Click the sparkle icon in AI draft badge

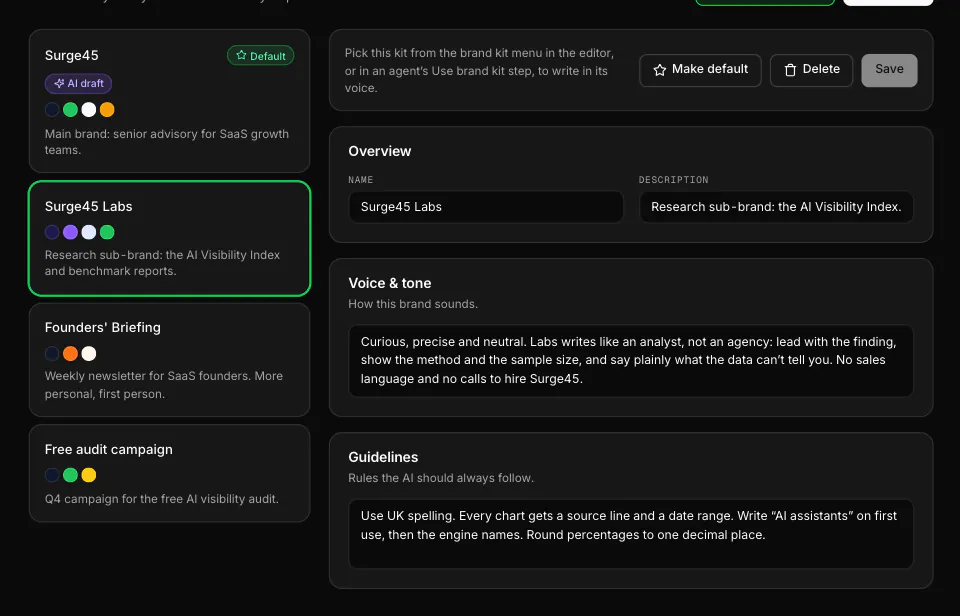pos(59,83)
